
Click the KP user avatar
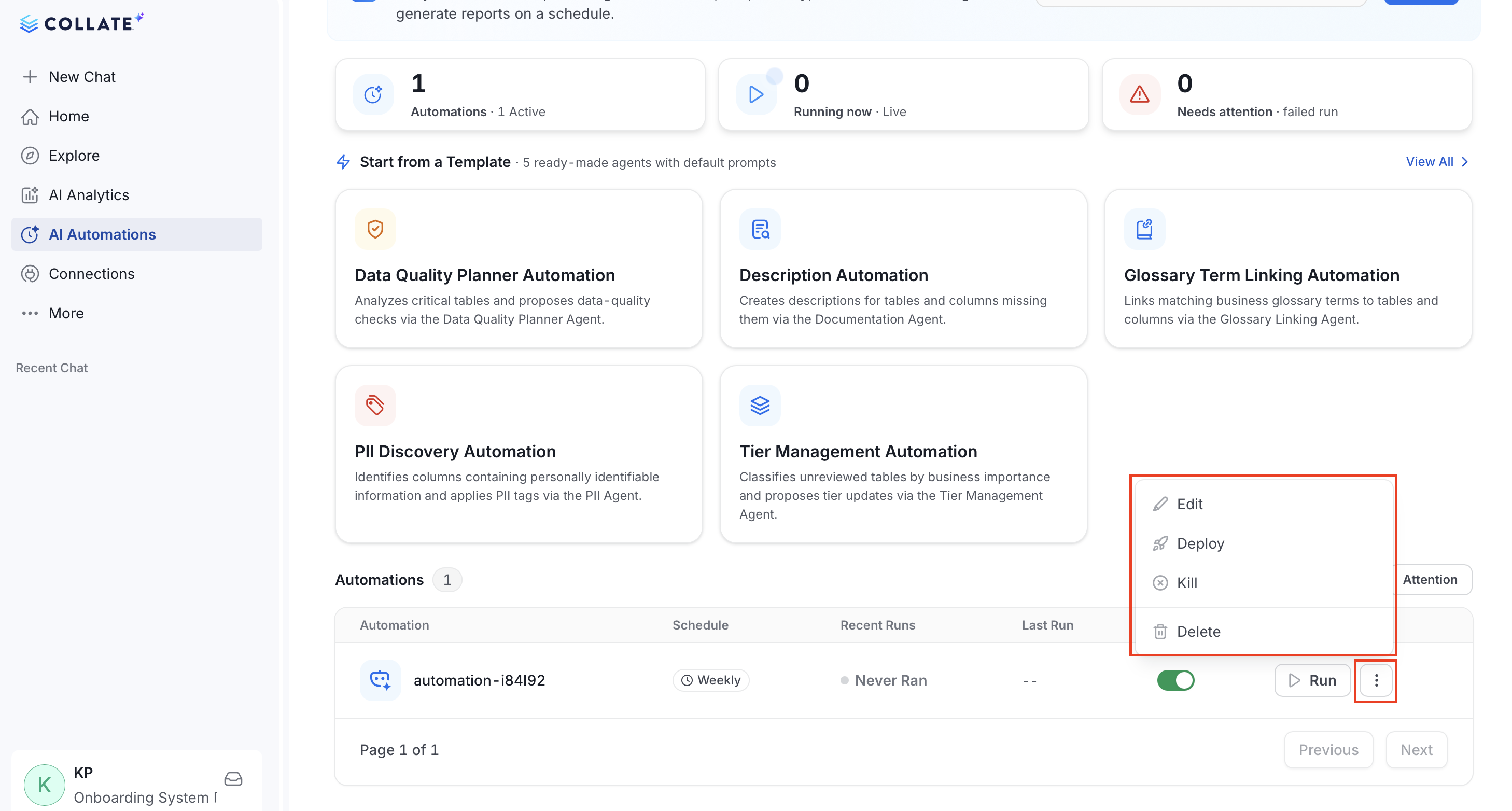click(x=45, y=785)
